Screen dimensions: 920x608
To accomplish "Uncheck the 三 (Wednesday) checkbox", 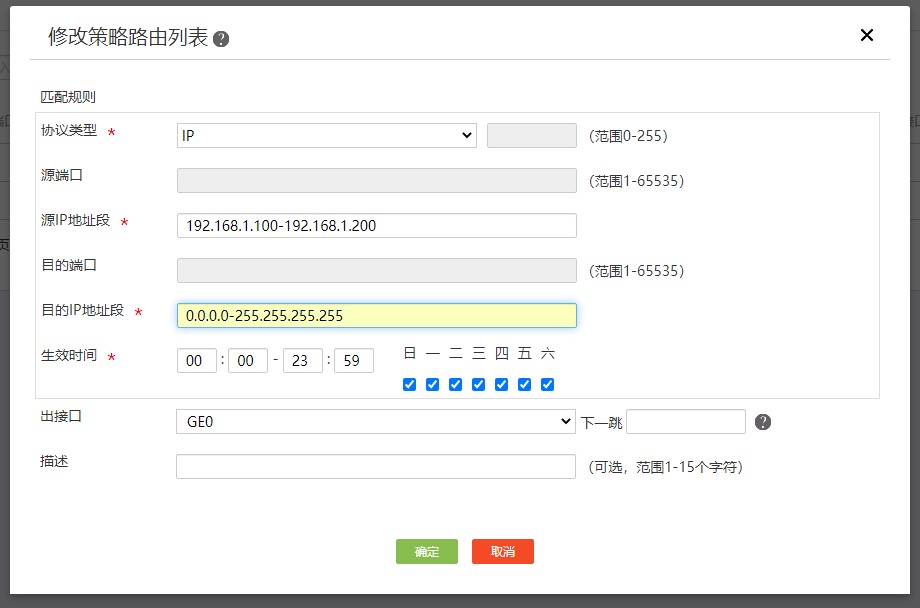I will click(x=479, y=384).
